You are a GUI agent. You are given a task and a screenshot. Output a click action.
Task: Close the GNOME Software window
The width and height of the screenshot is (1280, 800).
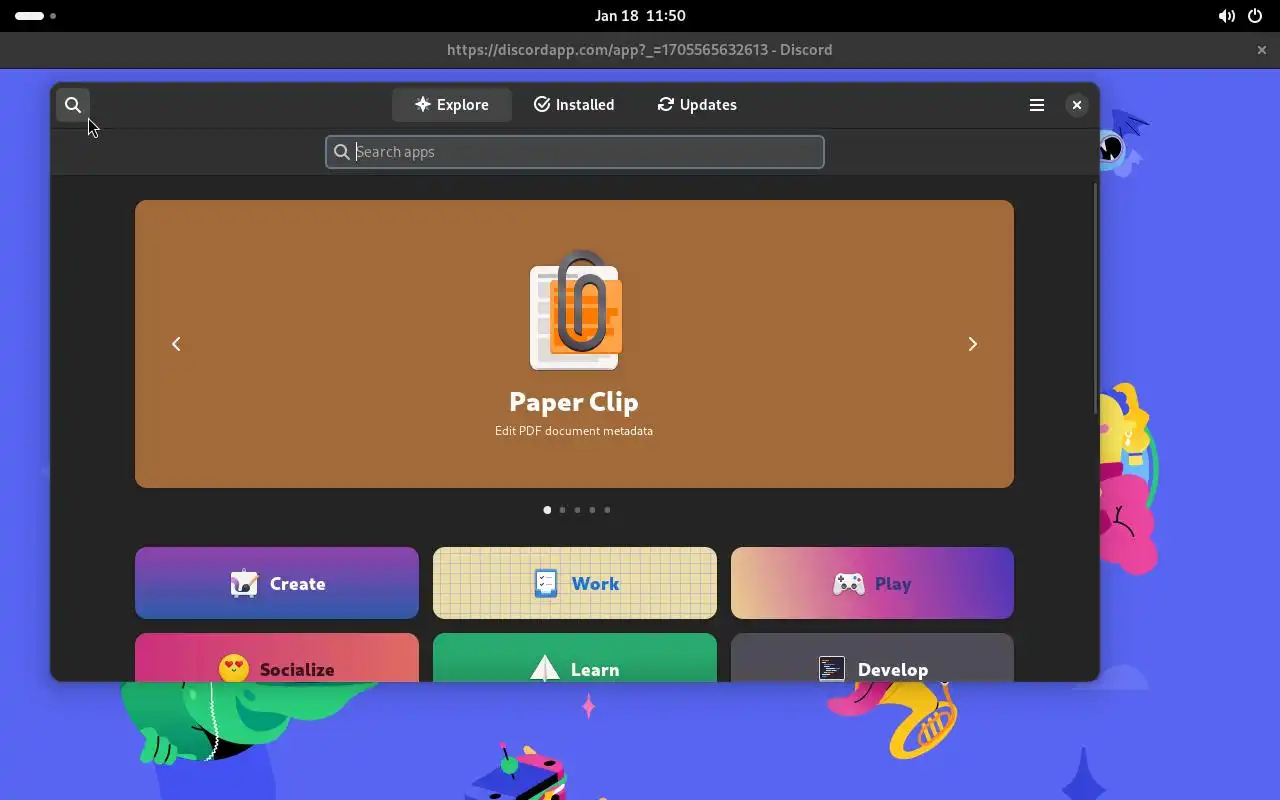pyautogui.click(x=1077, y=105)
